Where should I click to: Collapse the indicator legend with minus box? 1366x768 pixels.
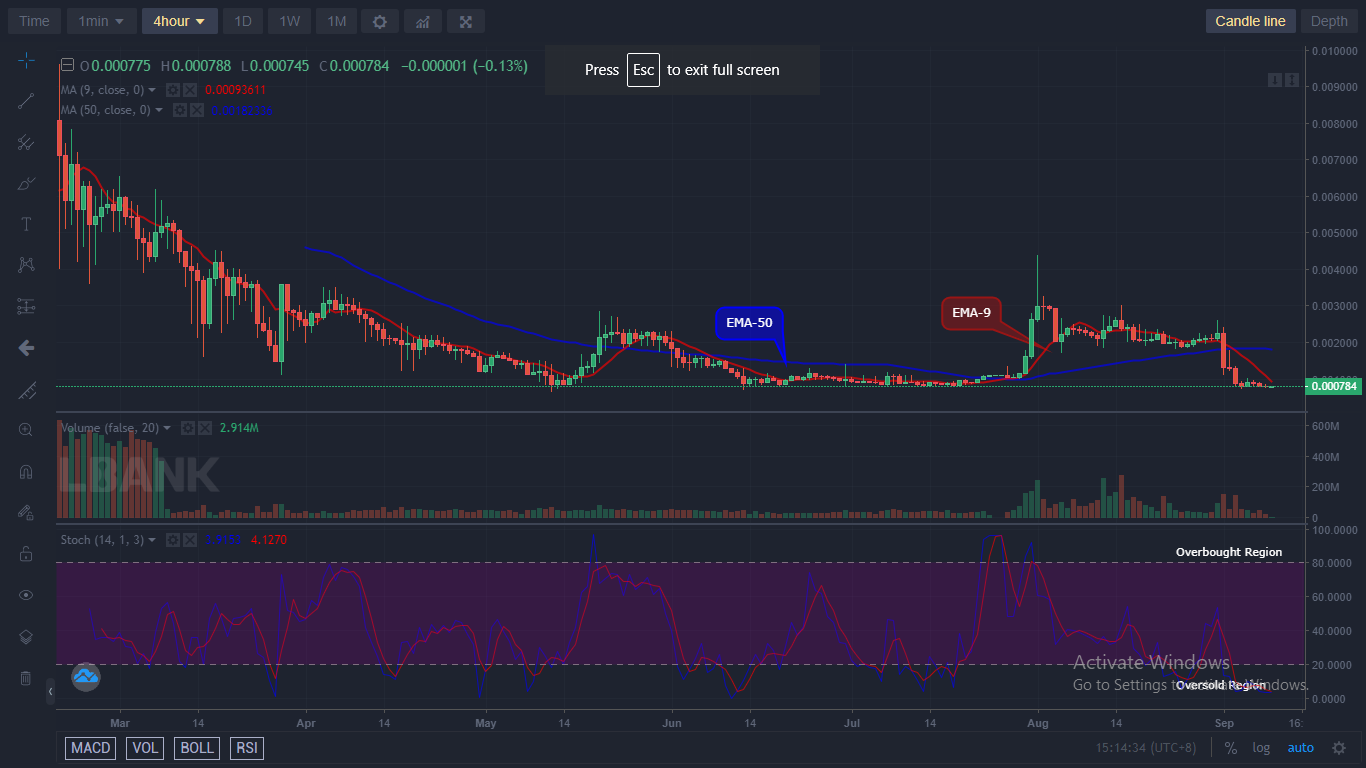(68, 65)
